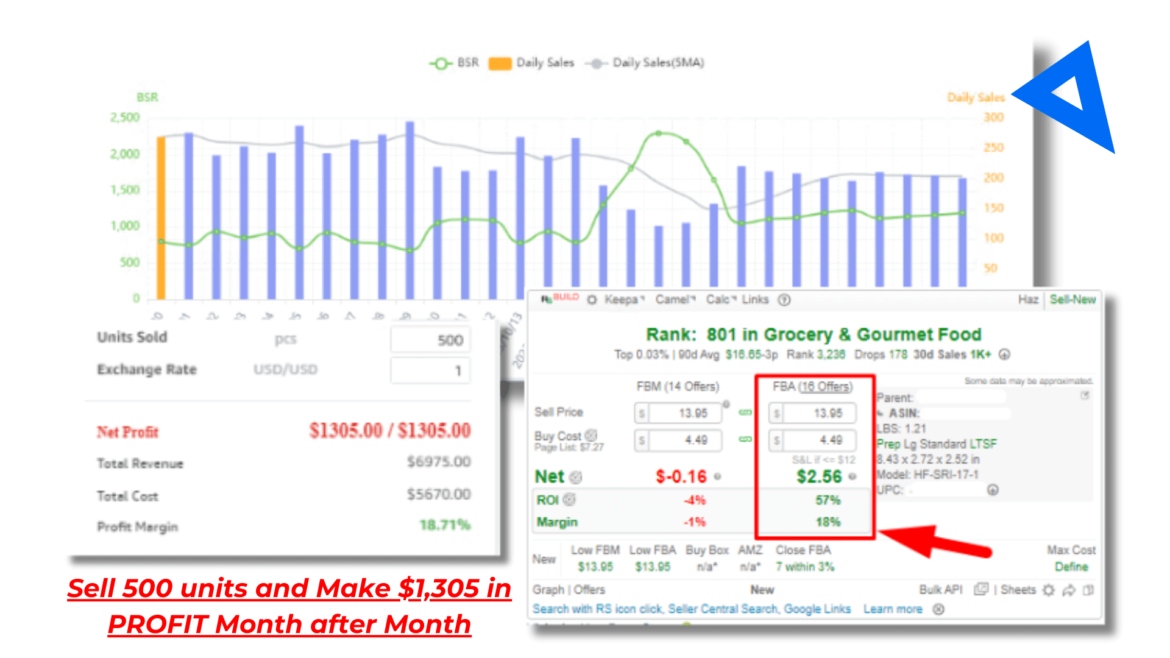Click the external popout icon beside Parent
The height and width of the screenshot is (658, 1170).
pos(1085,396)
